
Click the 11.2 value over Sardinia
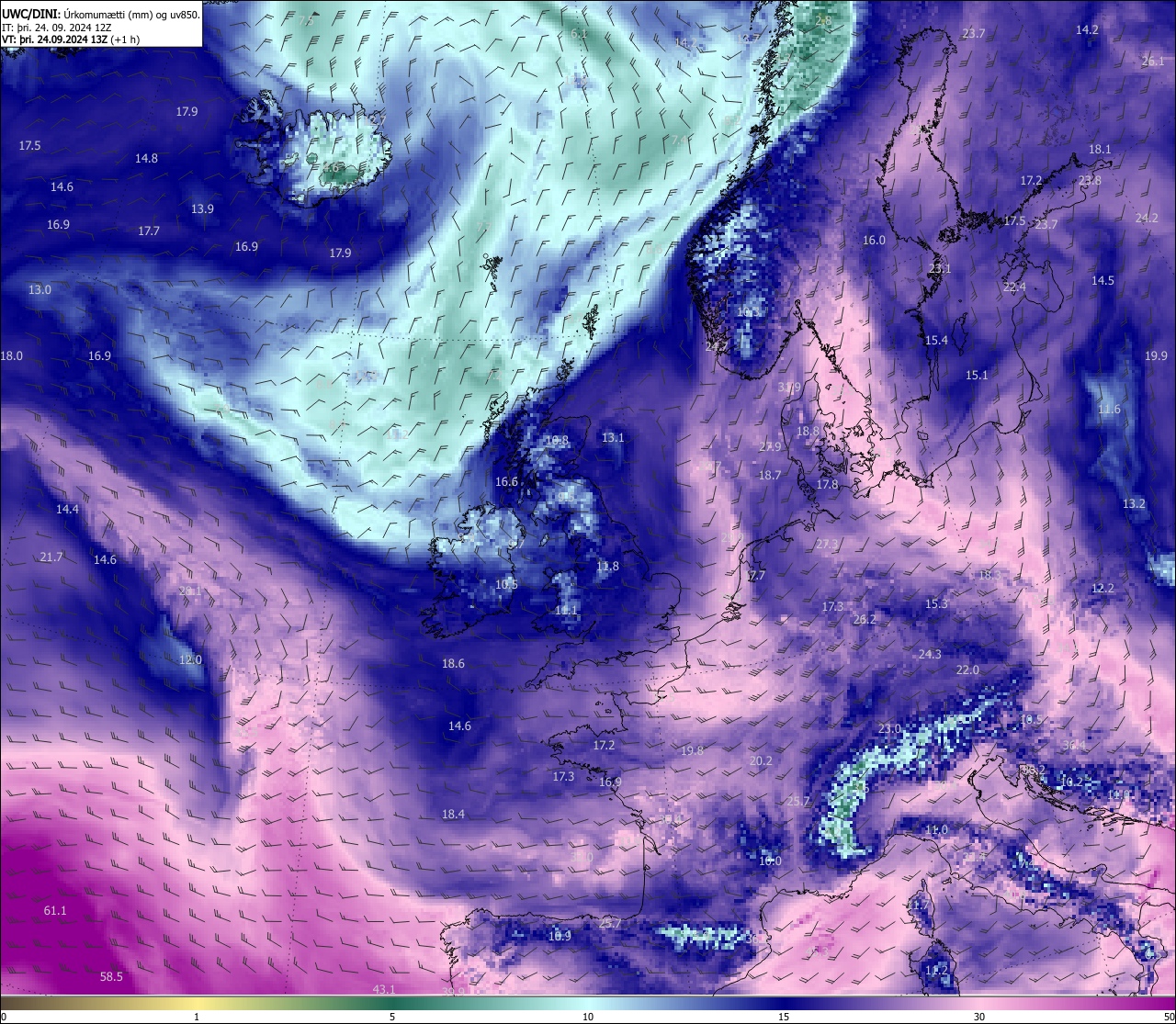pos(936,970)
